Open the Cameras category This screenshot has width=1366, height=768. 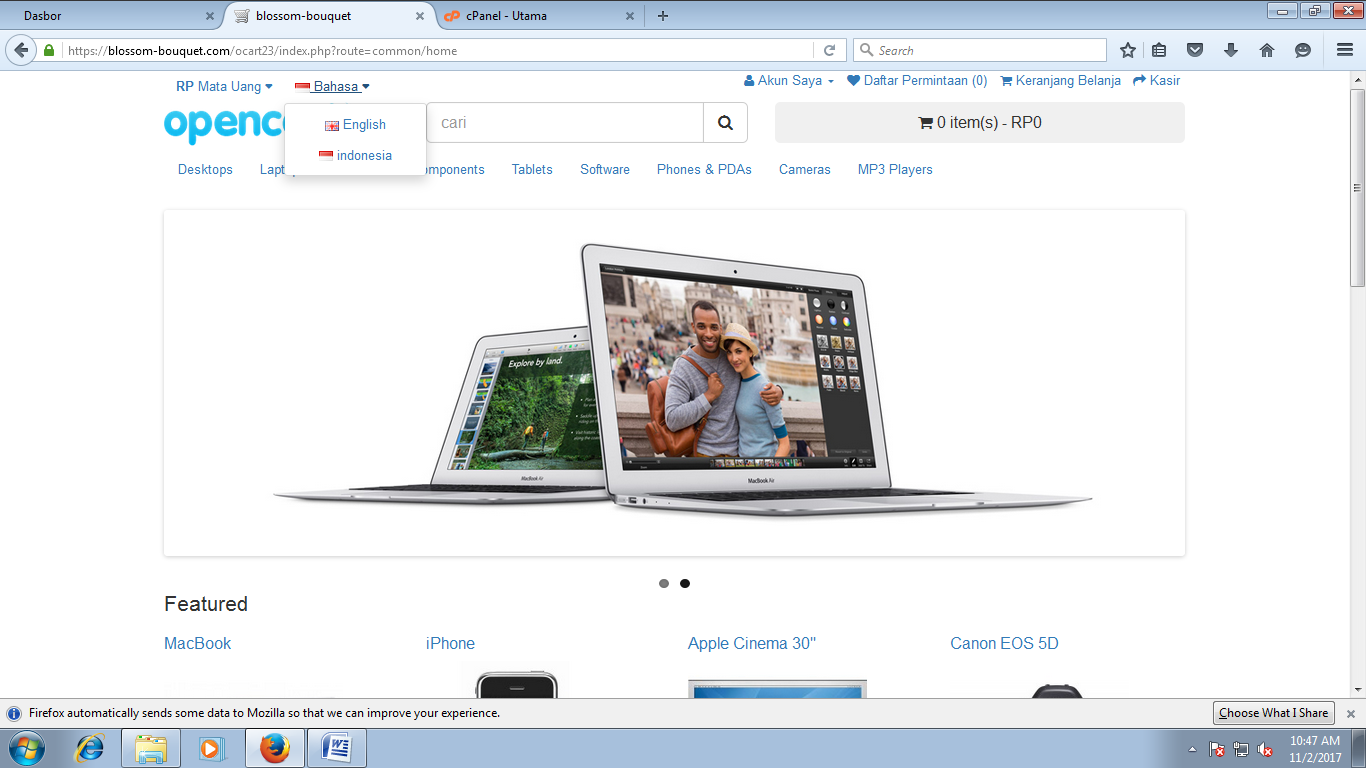click(x=805, y=170)
